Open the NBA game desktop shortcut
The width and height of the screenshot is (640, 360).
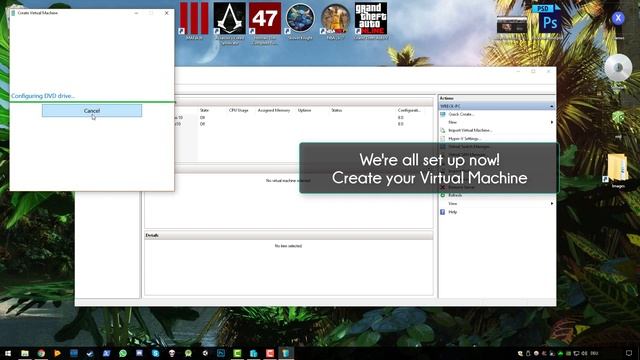(335, 20)
